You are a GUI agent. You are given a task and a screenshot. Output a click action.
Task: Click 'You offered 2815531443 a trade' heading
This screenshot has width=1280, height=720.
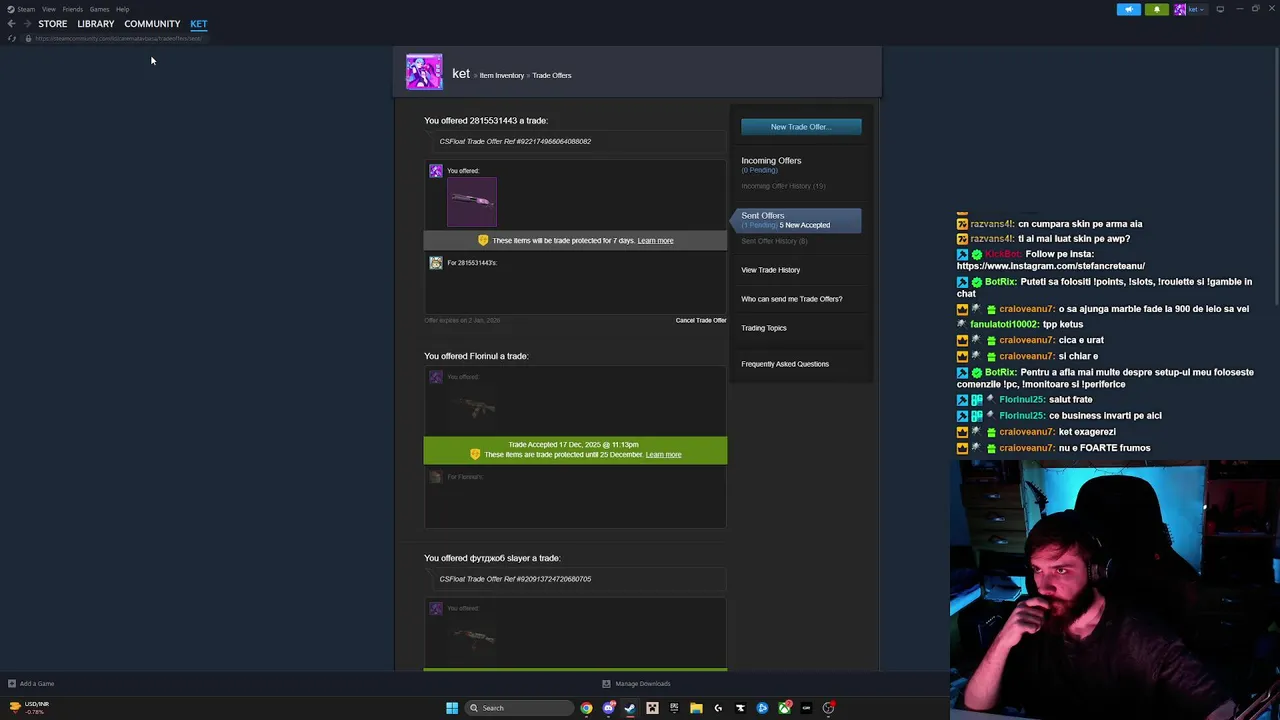pyautogui.click(x=486, y=121)
